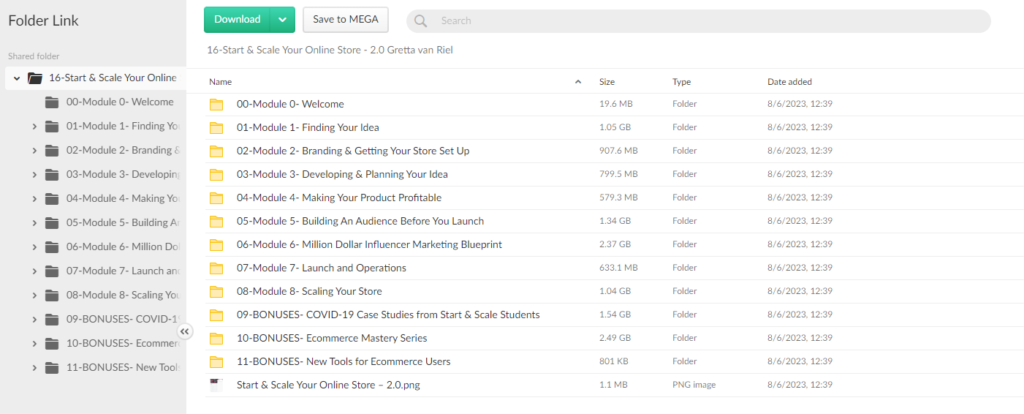Viewport: 1024px width, 414px height.
Task: Sort list by Type column header
Action: [x=682, y=82]
